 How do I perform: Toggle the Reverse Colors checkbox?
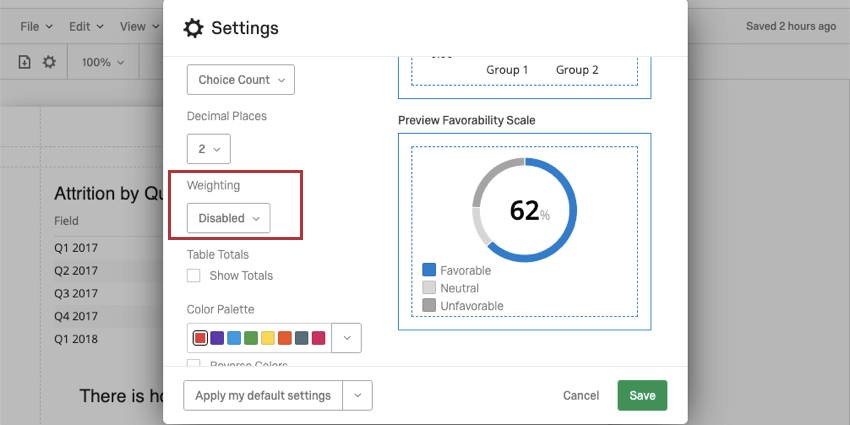click(x=194, y=365)
